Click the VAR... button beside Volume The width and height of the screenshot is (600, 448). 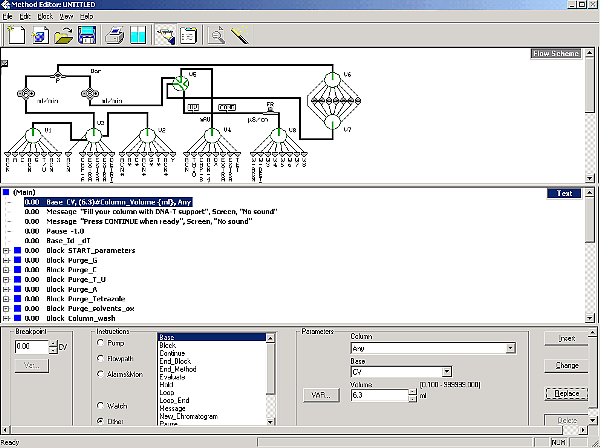click(x=321, y=395)
